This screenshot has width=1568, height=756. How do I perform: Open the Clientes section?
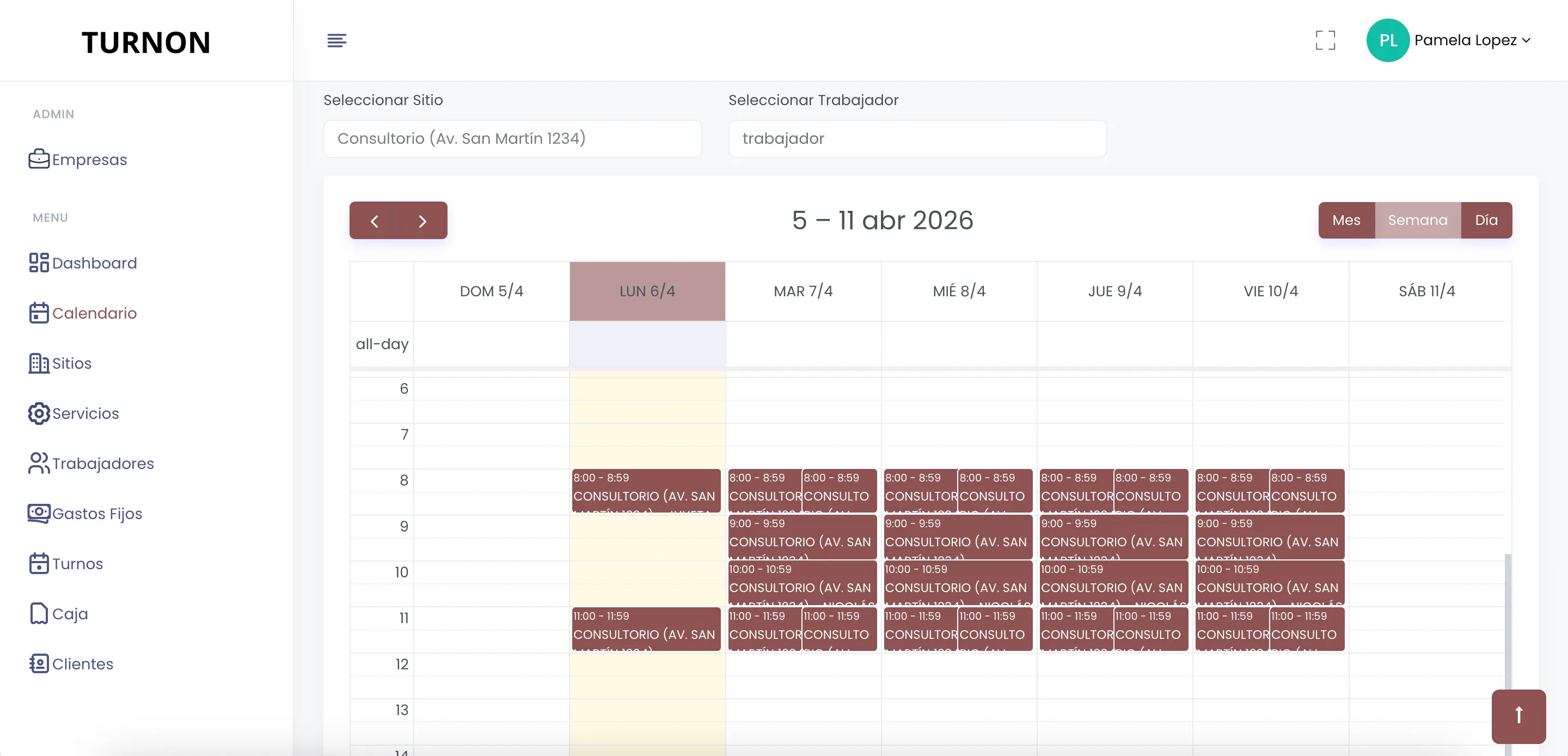tap(83, 664)
